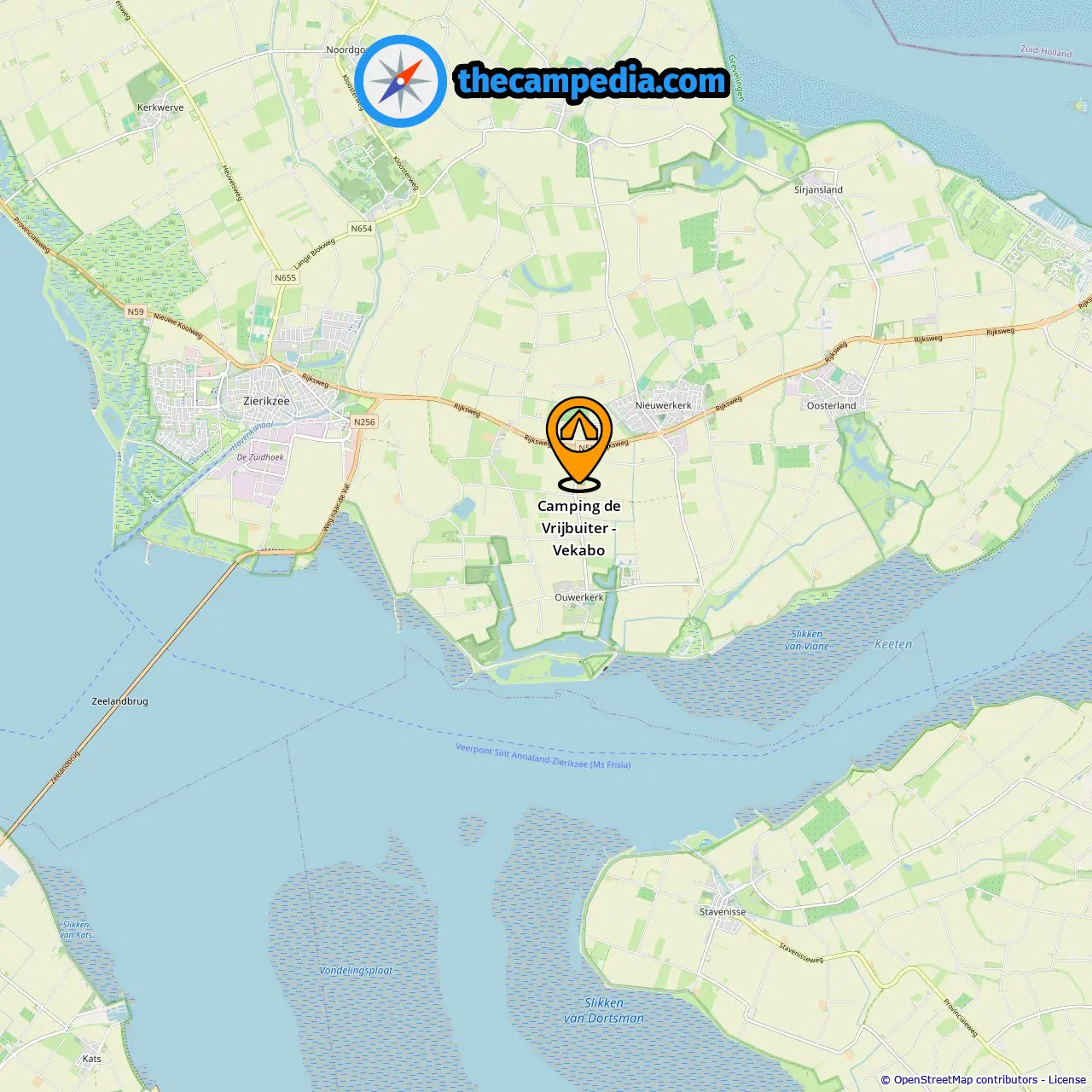Image resolution: width=1092 pixels, height=1092 pixels.
Task: Select the Oosterland village label
Action: (831, 405)
